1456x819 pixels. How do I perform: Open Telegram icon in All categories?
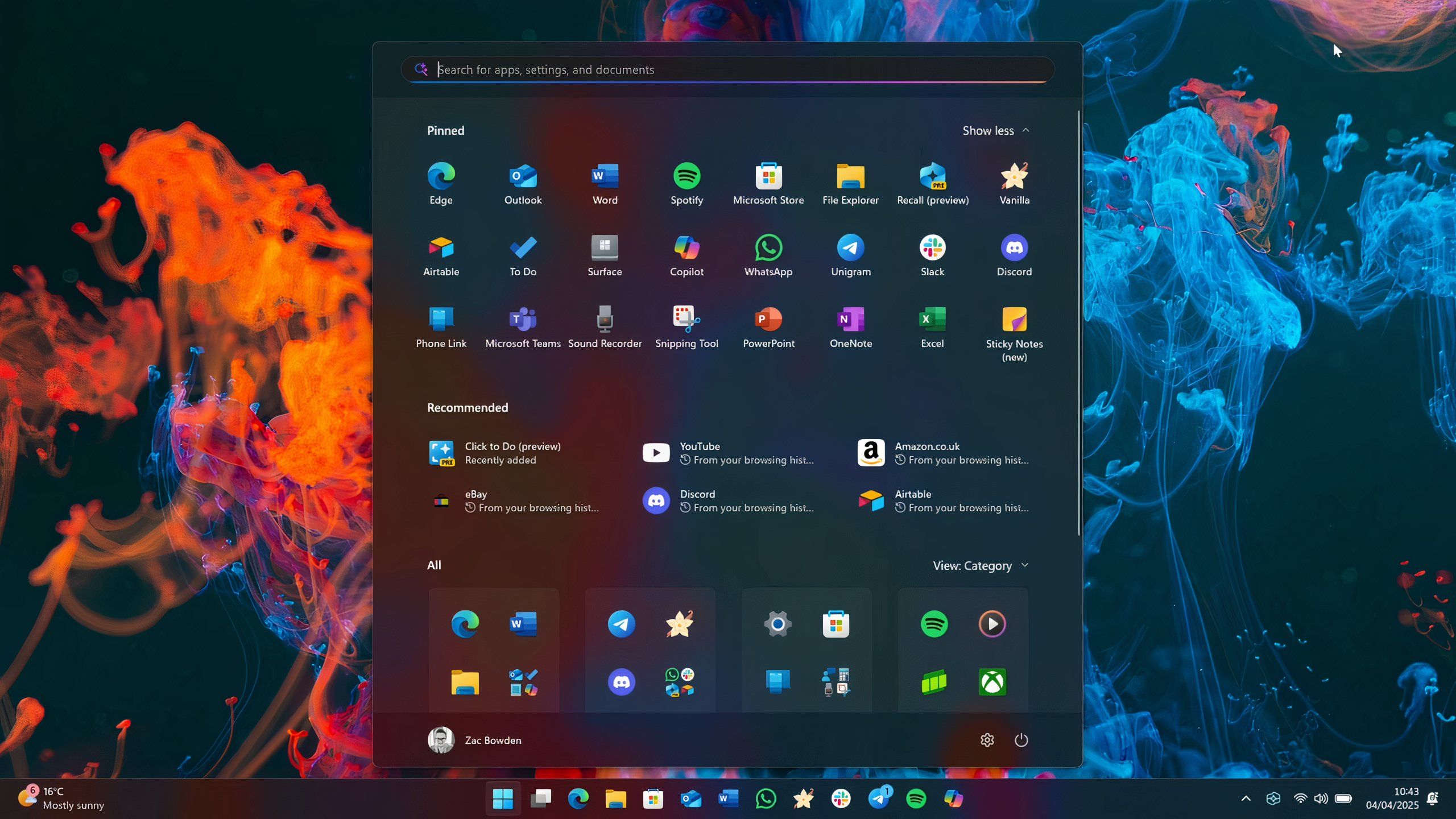click(622, 624)
